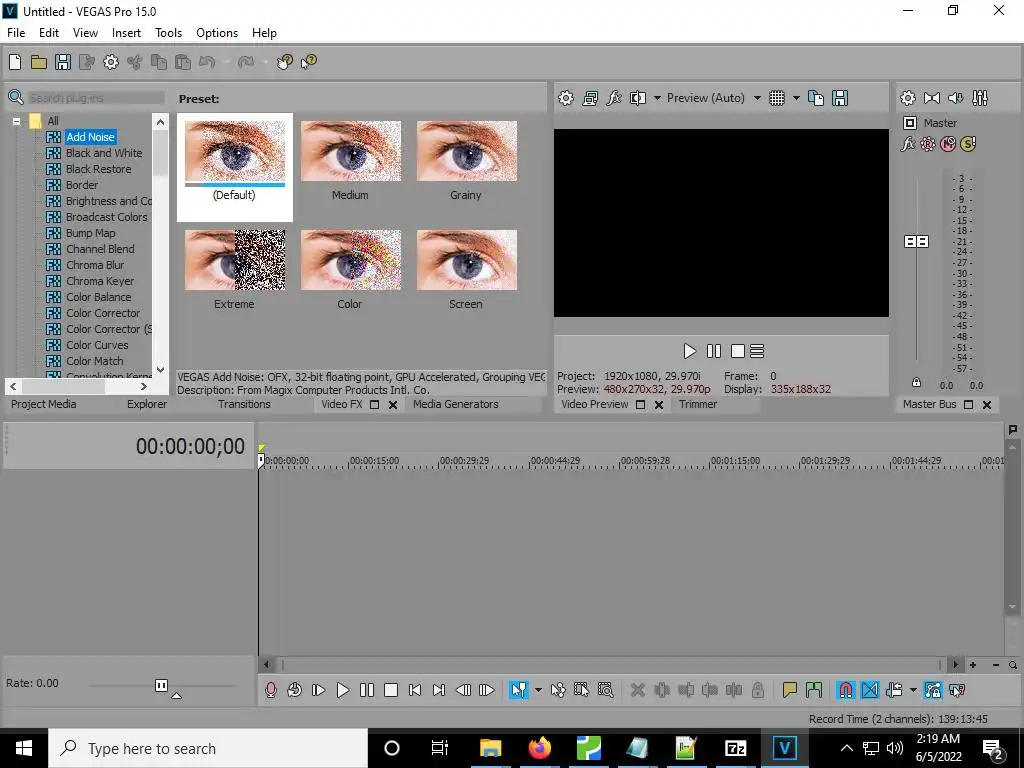Screen dimensions: 1024x768
Task: Click Play From Start in transport
Action: click(x=318, y=690)
